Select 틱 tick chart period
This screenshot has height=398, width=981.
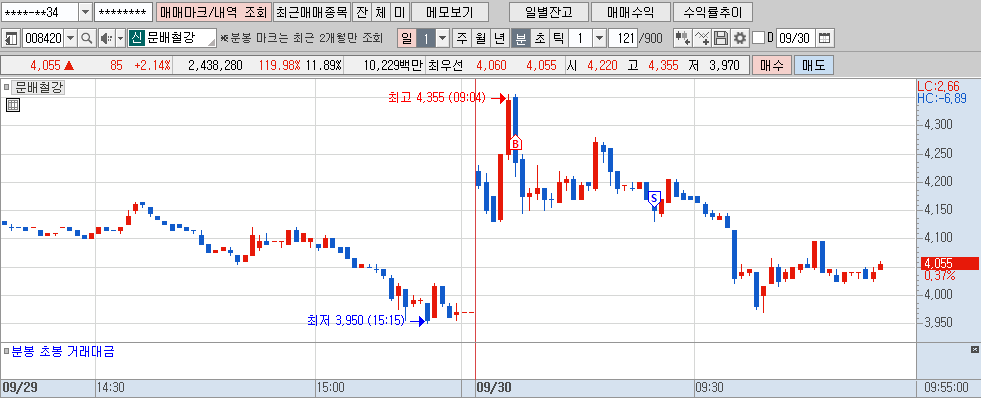(558, 39)
